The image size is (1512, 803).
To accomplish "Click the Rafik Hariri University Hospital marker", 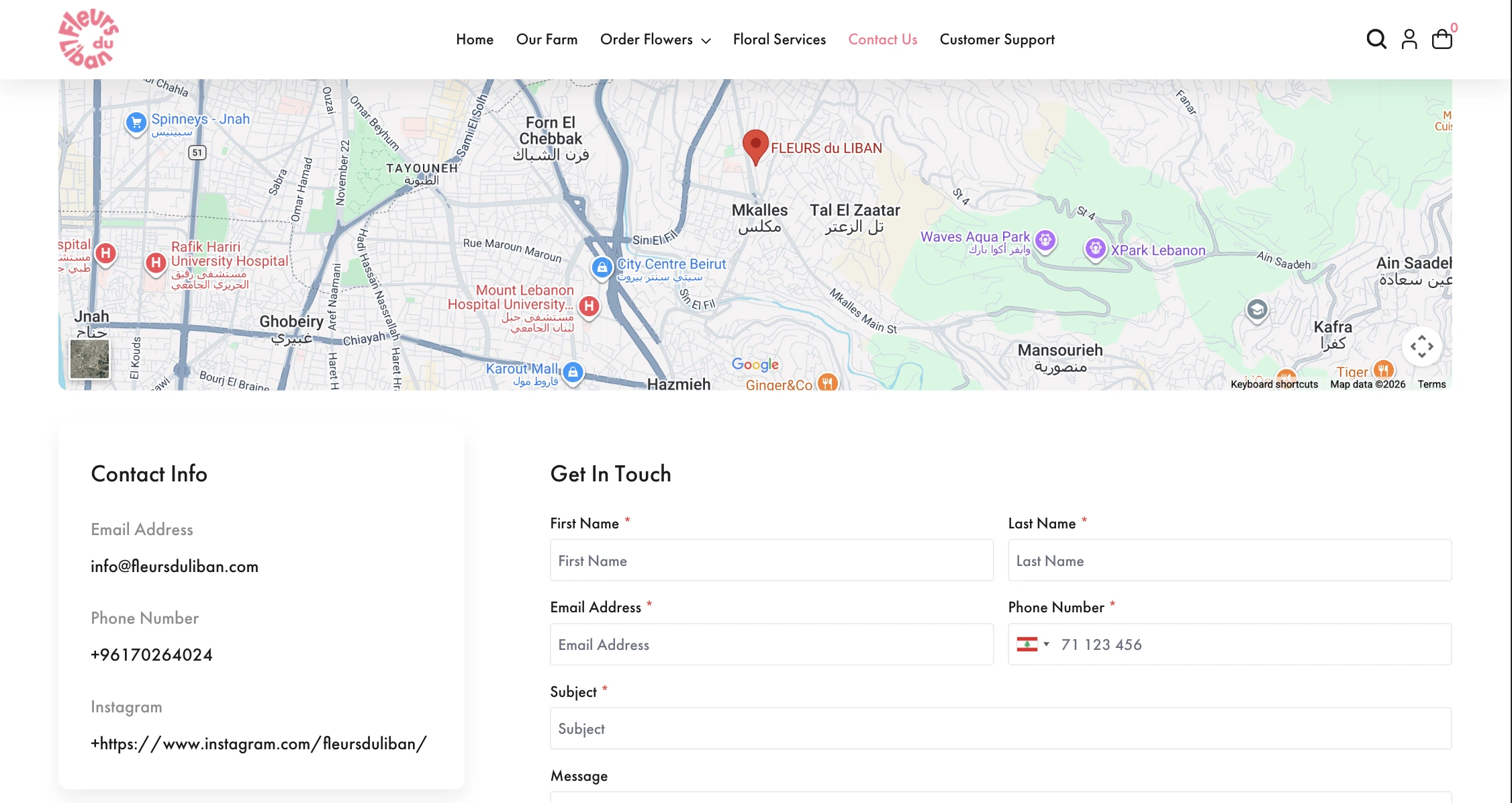I will click(x=156, y=263).
